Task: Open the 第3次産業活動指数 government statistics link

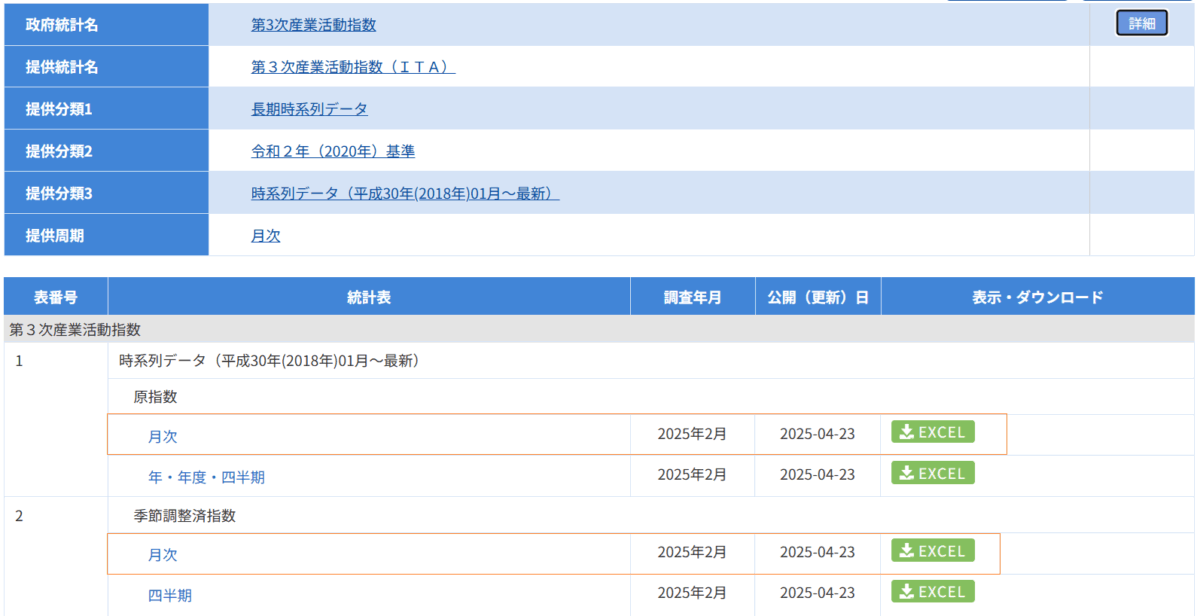Action: (313, 25)
